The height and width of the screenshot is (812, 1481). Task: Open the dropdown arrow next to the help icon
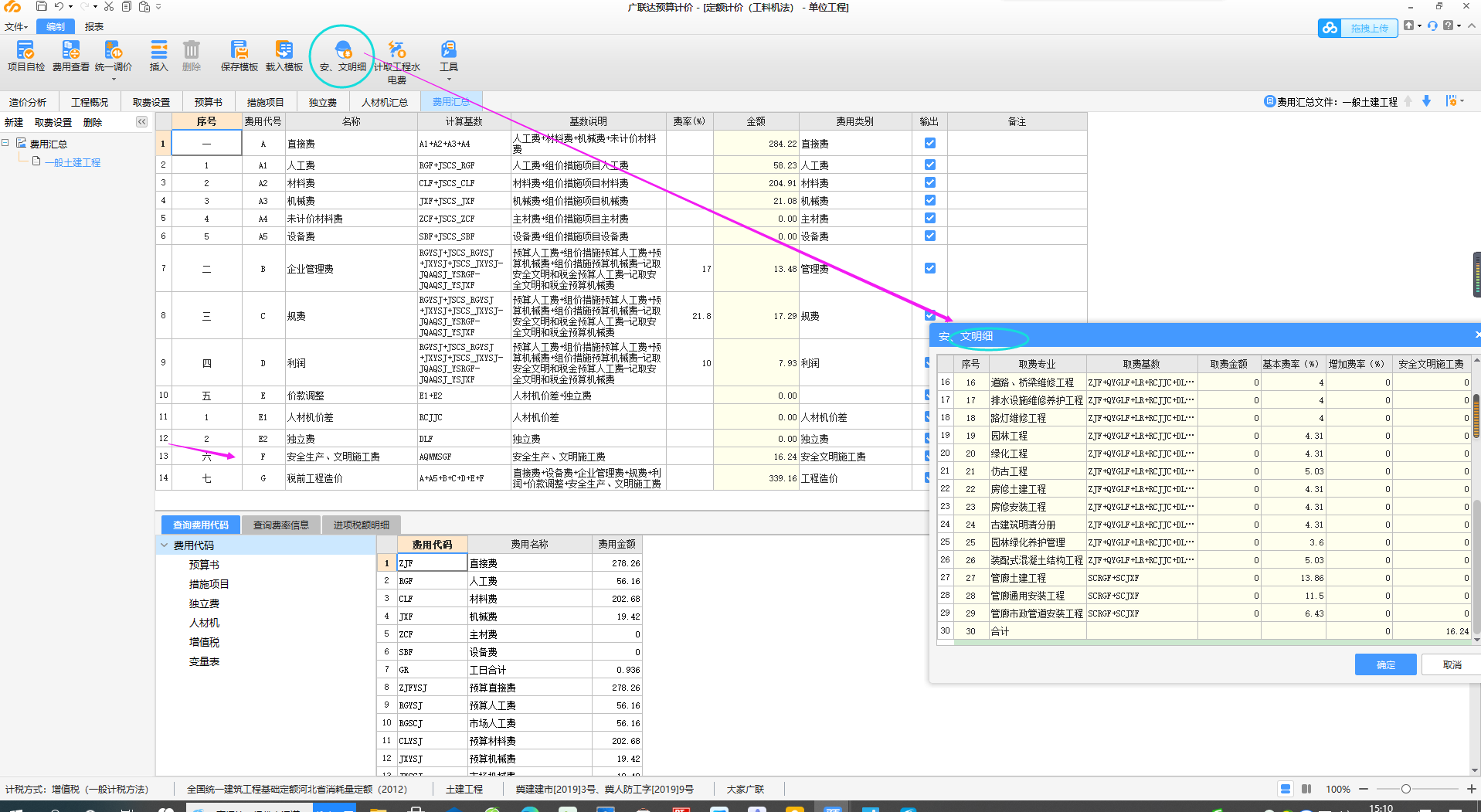[1459, 25]
